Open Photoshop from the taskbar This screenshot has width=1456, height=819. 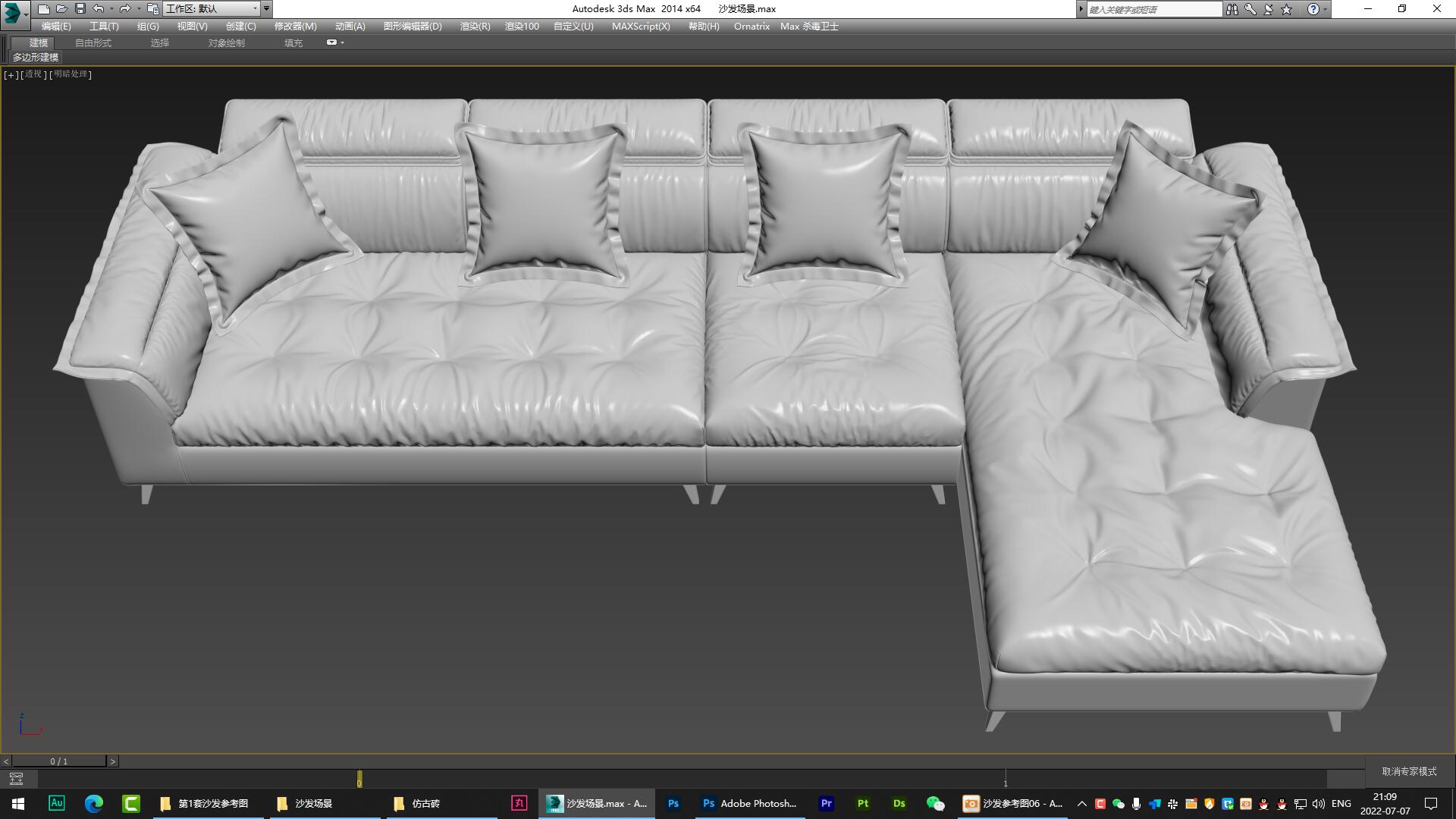(x=673, y=804)
